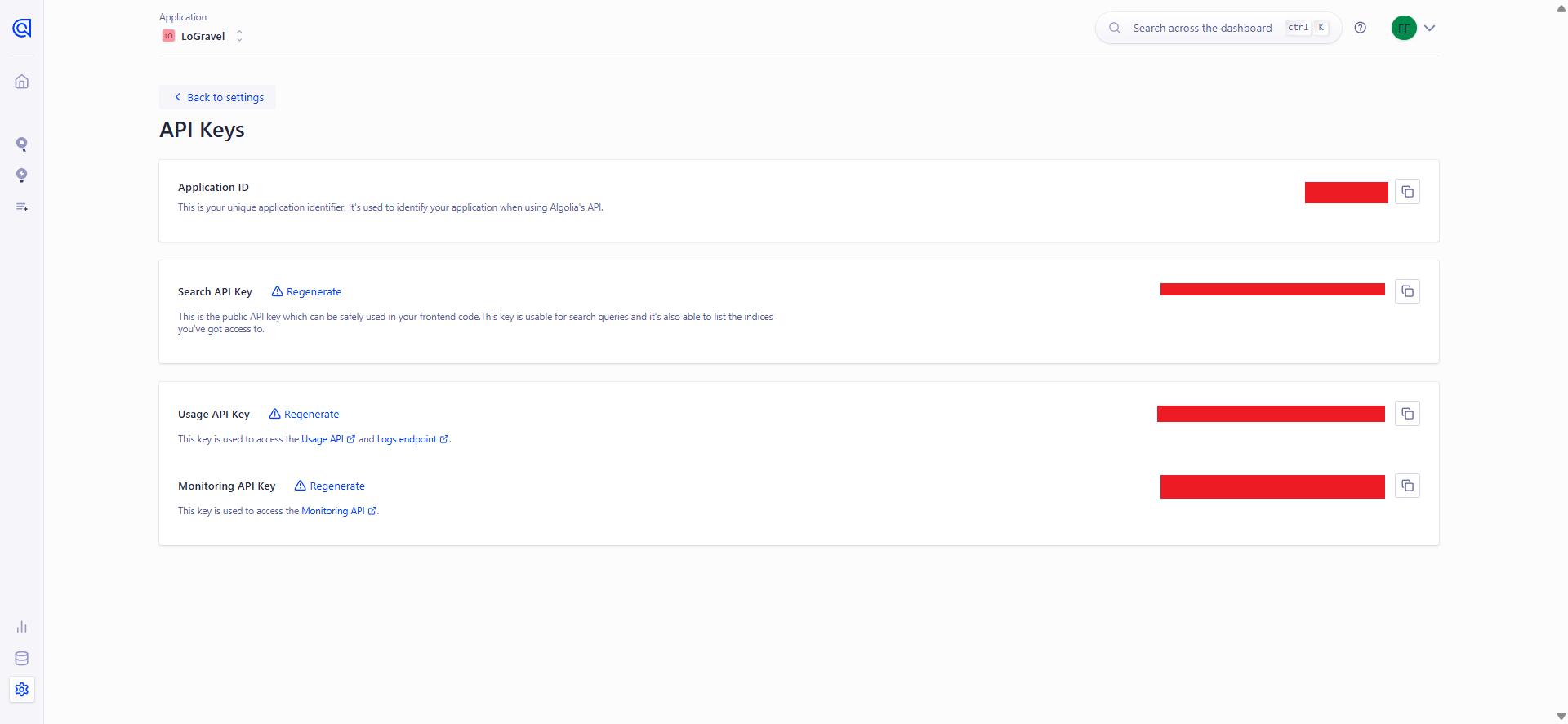
Task: Copy the Usage API Key
Action: pos(1407,414)
